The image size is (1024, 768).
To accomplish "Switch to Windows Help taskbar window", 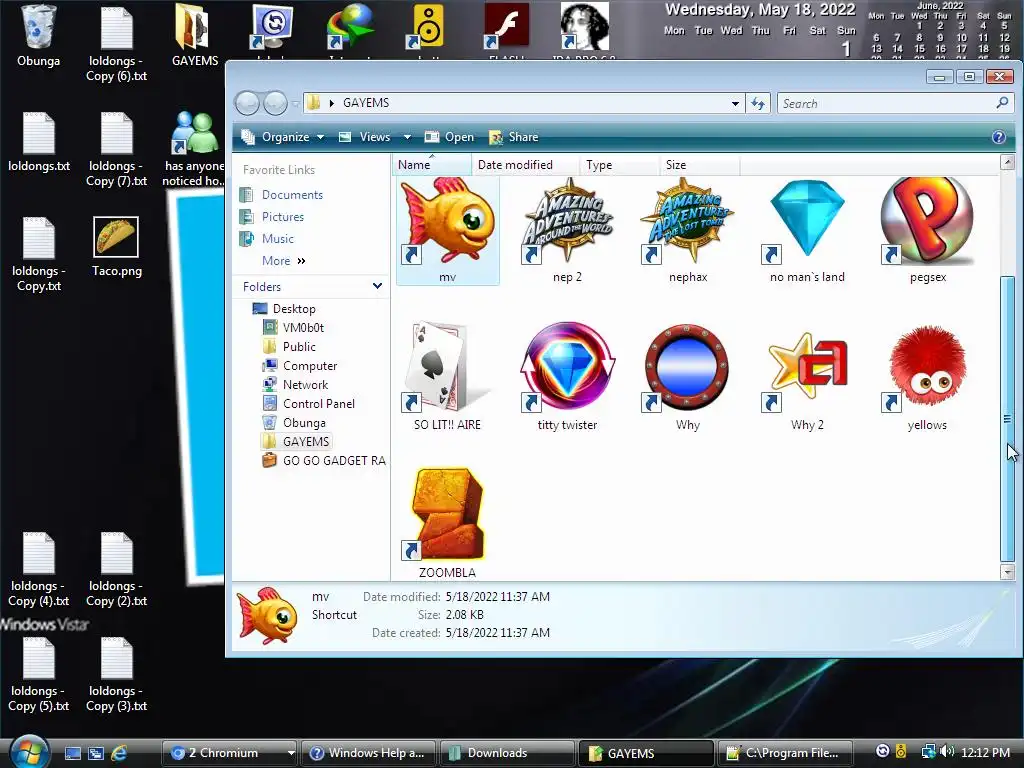I will (x=368, y=753).
